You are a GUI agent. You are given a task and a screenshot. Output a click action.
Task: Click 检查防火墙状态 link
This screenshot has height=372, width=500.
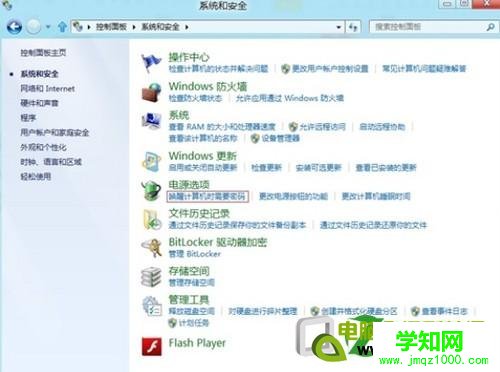click(x=195, y=98)
